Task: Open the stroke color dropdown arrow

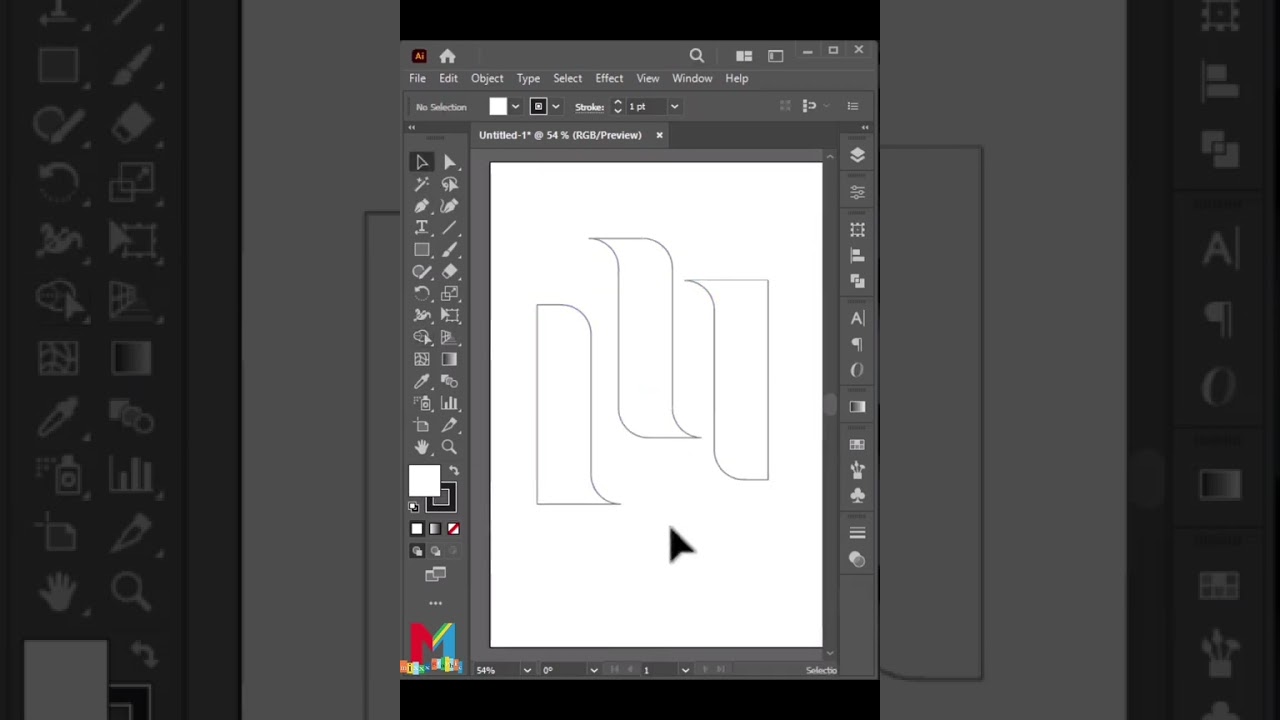Action: tap(556, 107)
